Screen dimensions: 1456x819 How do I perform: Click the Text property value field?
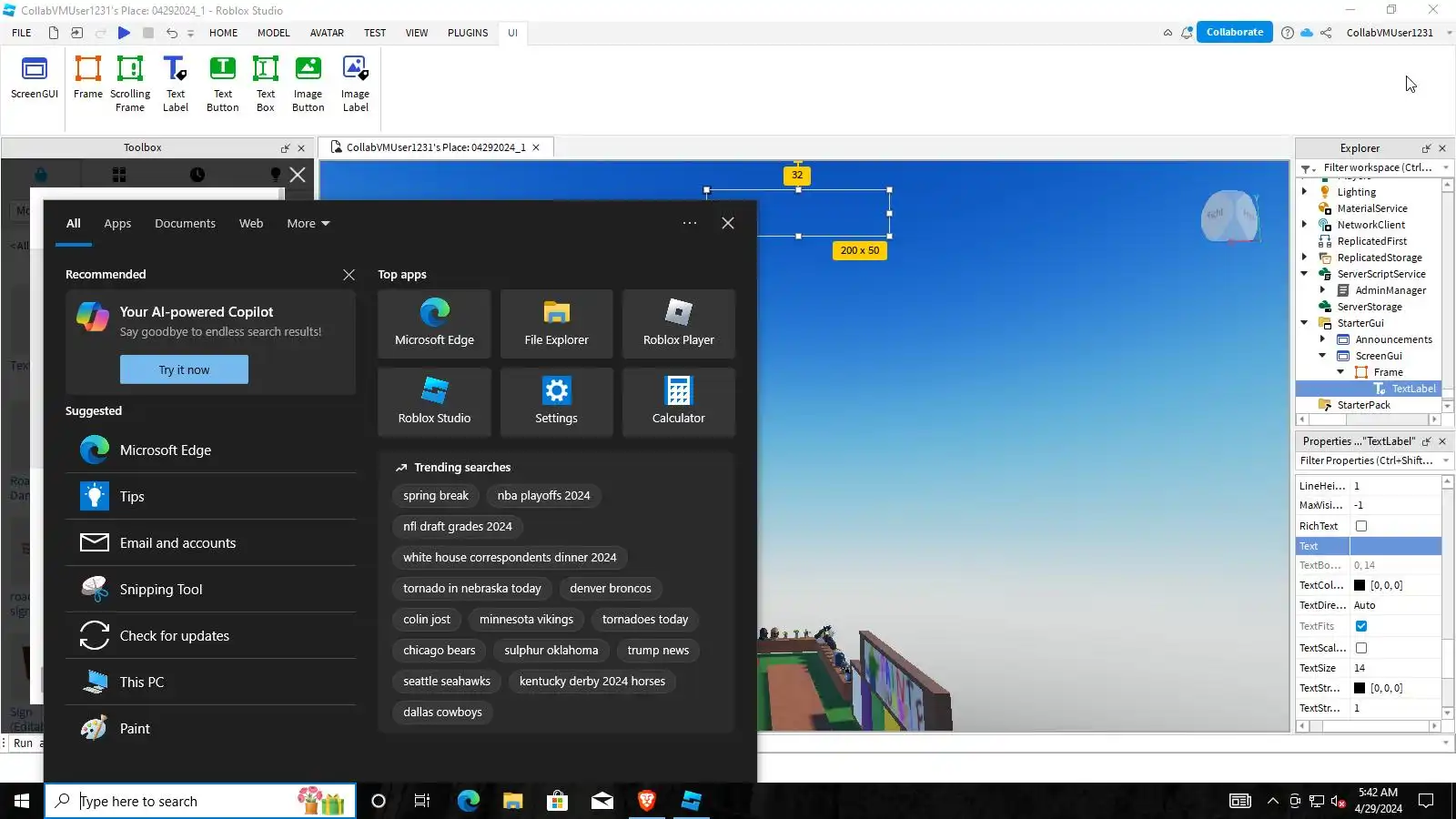click(1395, 546)
